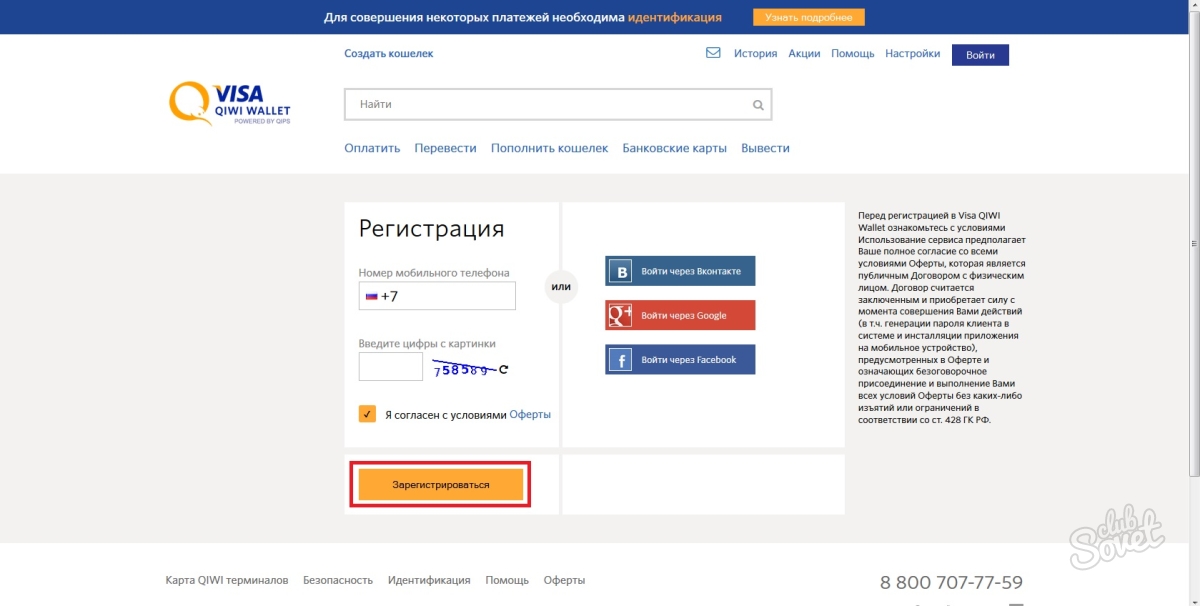Click the Зарегистрироваться button
The width and height of the screenshot is (1200, 606).
[x=441, y=484]
